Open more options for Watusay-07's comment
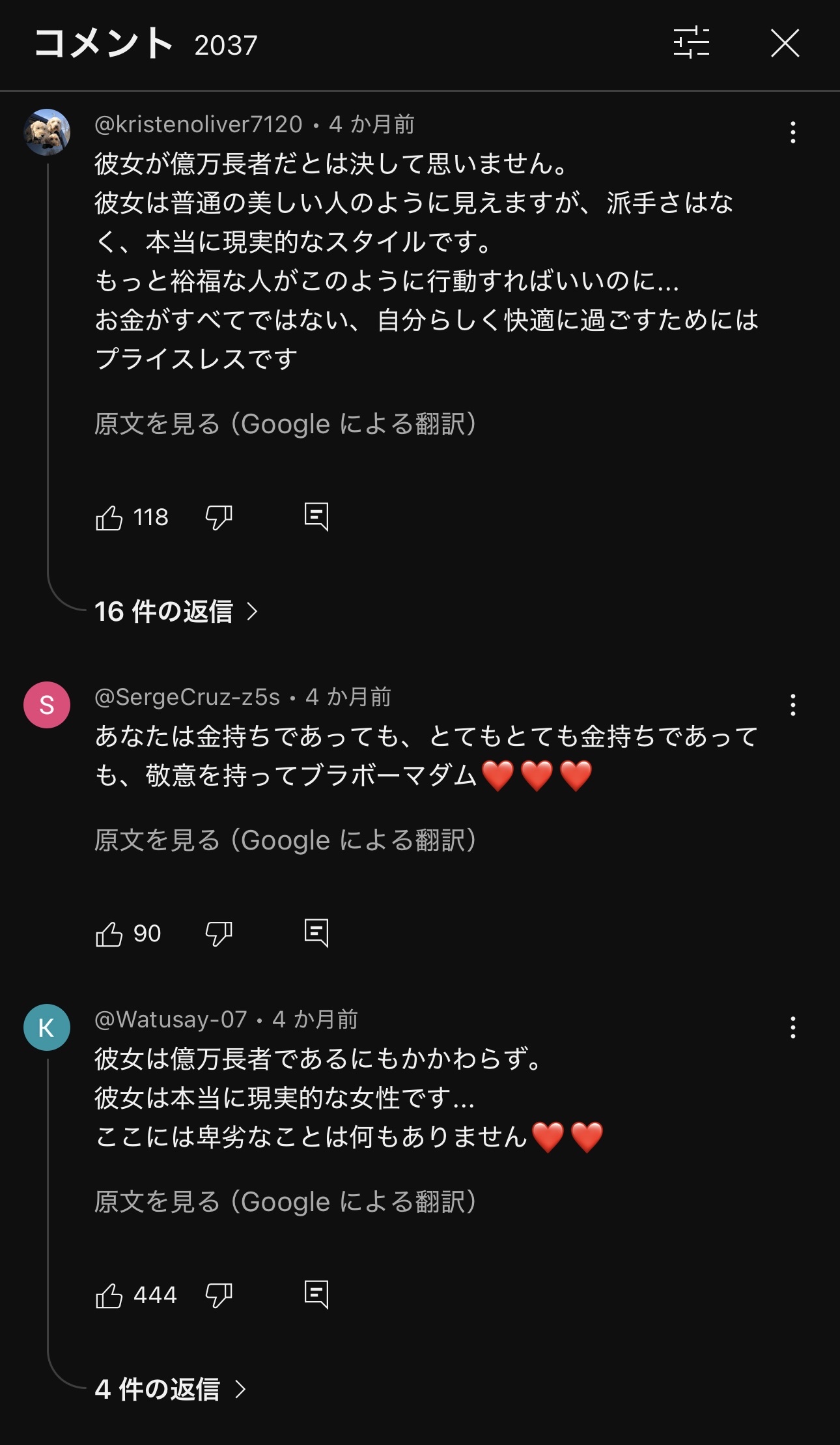This screenshot has width=840, height=1445. coord(792,1027)
